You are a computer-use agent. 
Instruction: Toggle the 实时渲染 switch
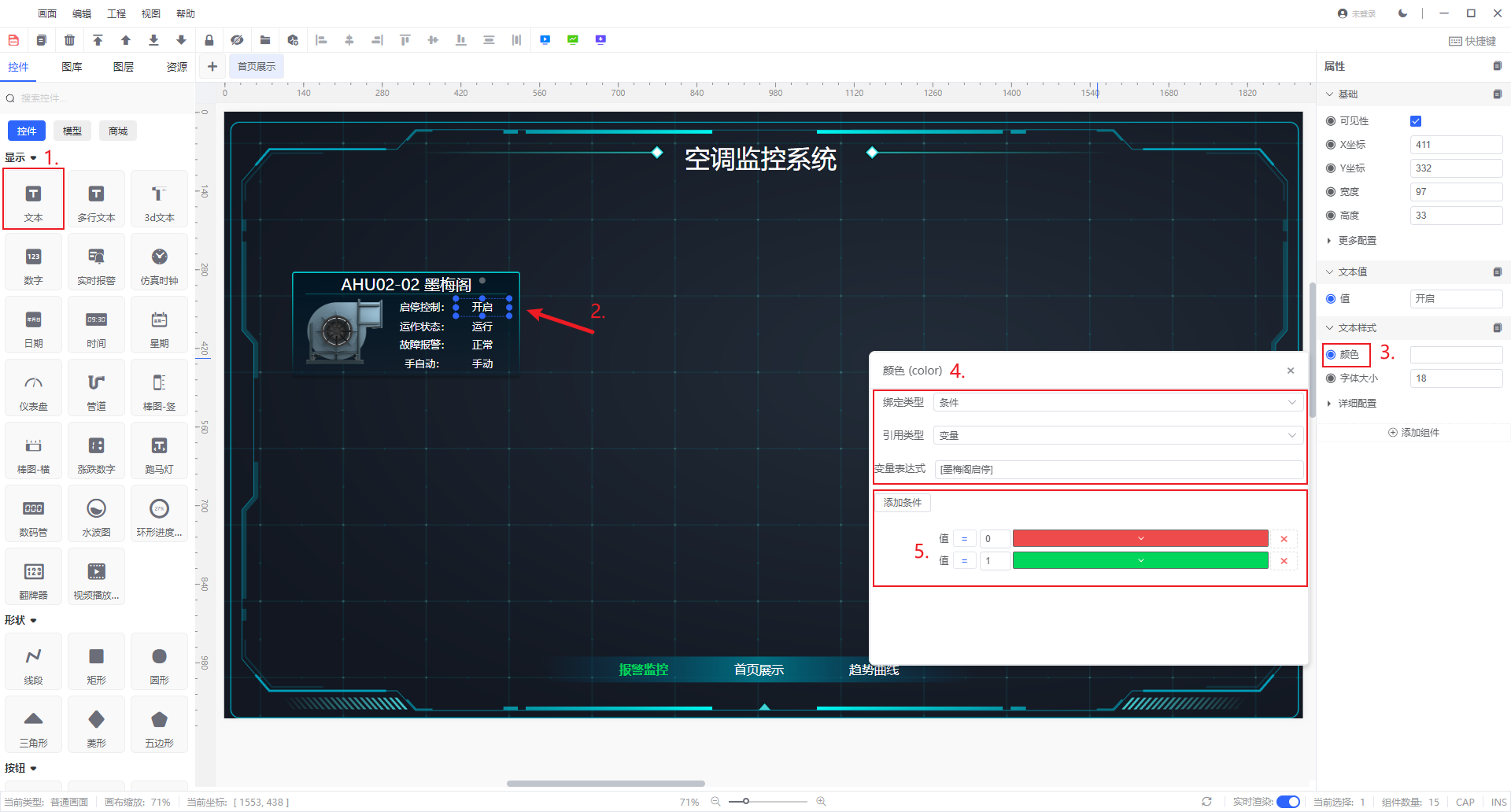pyautogui.click(x=1287, y=802)
